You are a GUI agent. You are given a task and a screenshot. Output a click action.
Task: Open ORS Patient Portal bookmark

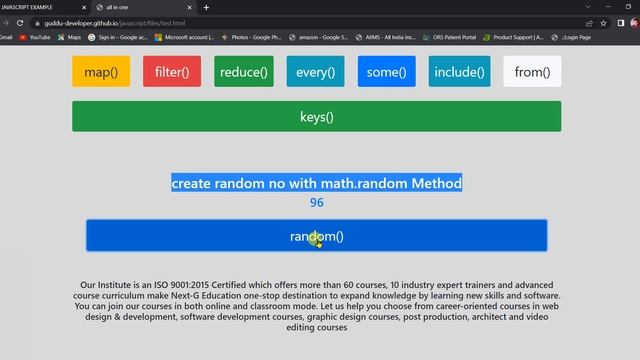click(449, 37)
